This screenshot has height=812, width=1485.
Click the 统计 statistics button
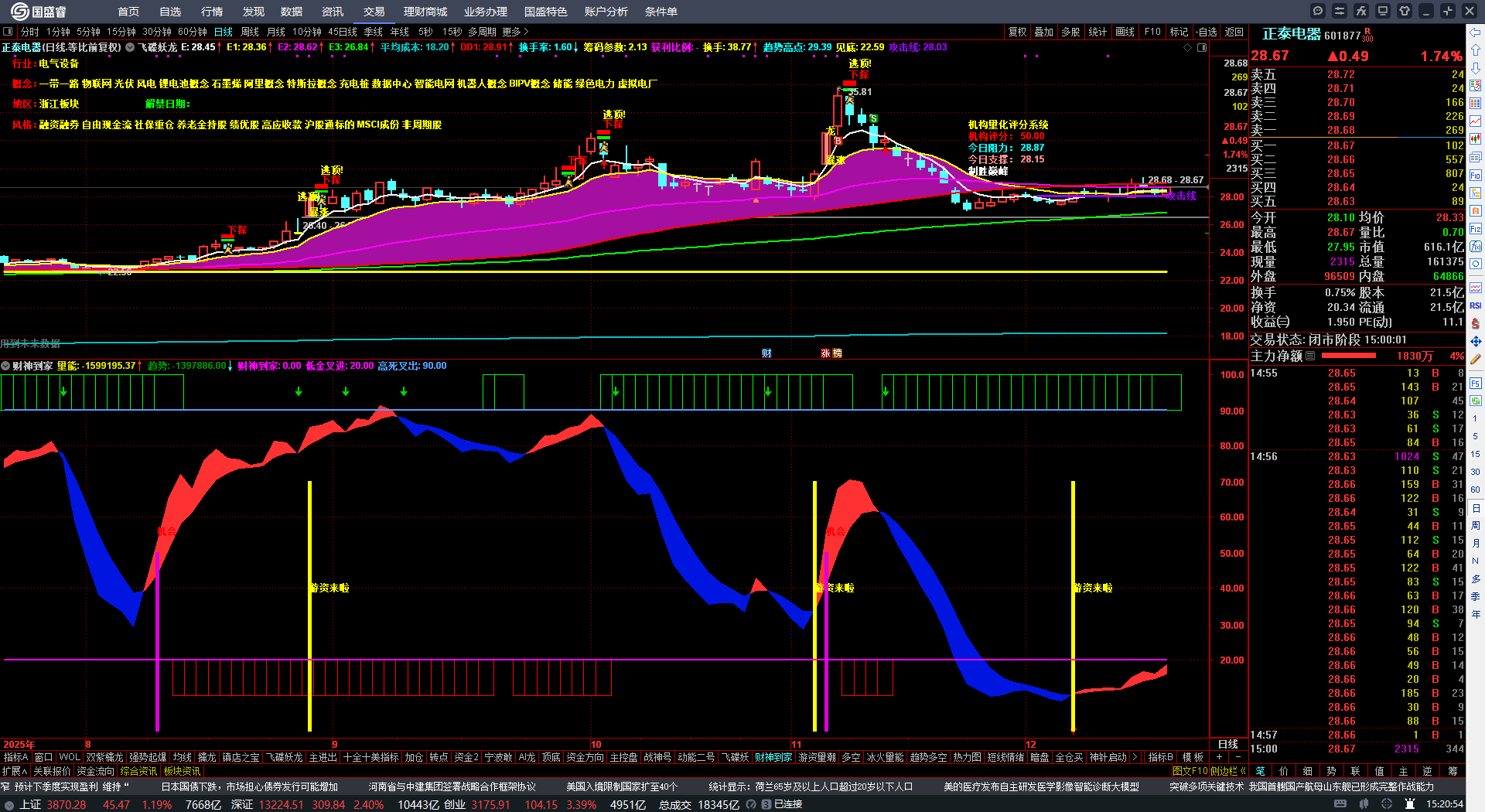click(x=1098, y=32)
